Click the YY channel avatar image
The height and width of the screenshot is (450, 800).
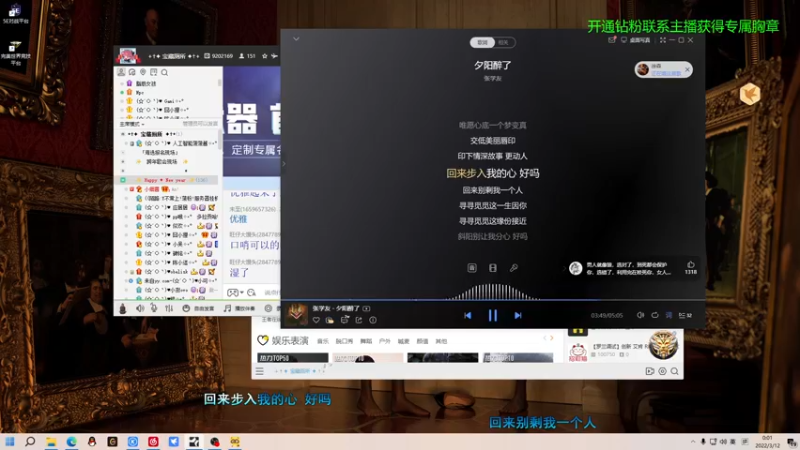click(128, 56)
